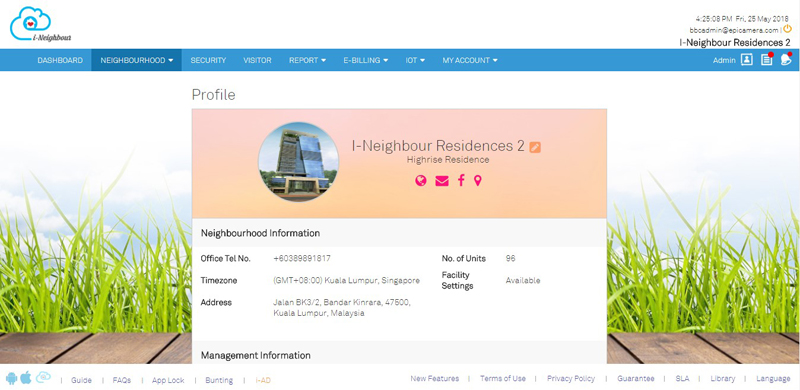The width and height of the screenshot is (800, 390).
Task: Open the website globe icon
Action: (x=420, y=181)
